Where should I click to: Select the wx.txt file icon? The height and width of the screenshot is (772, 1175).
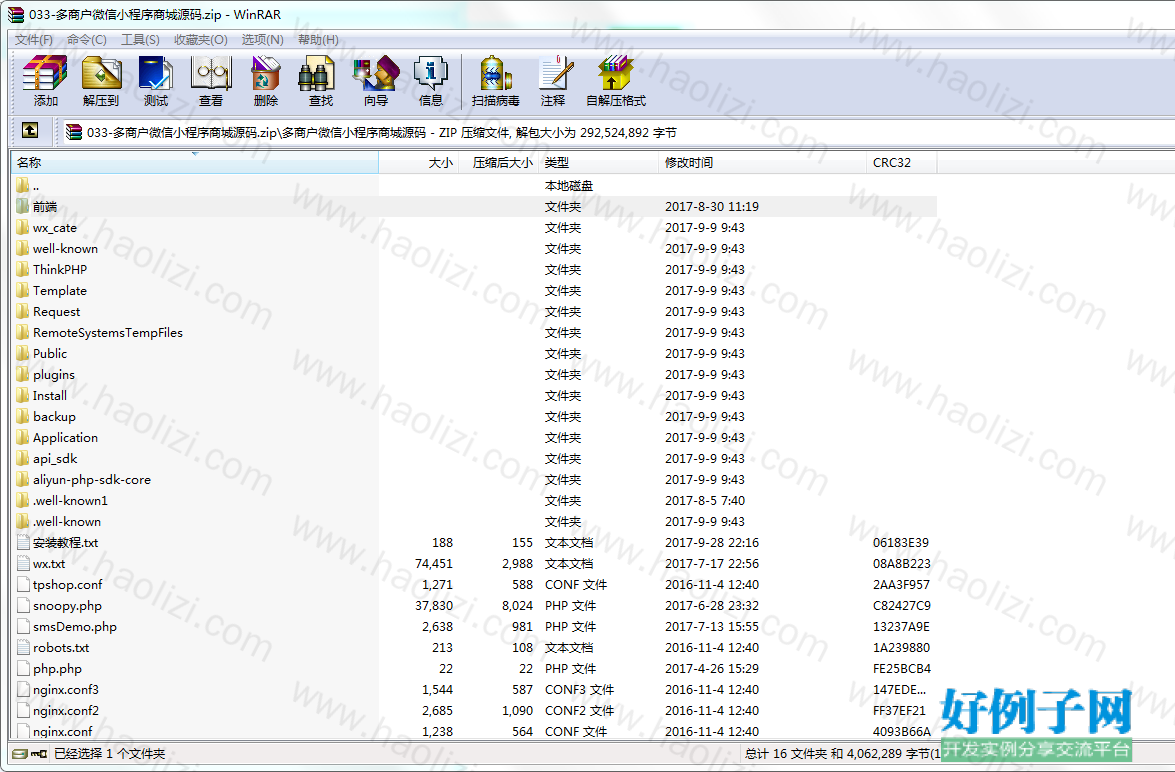coord(22,563)
